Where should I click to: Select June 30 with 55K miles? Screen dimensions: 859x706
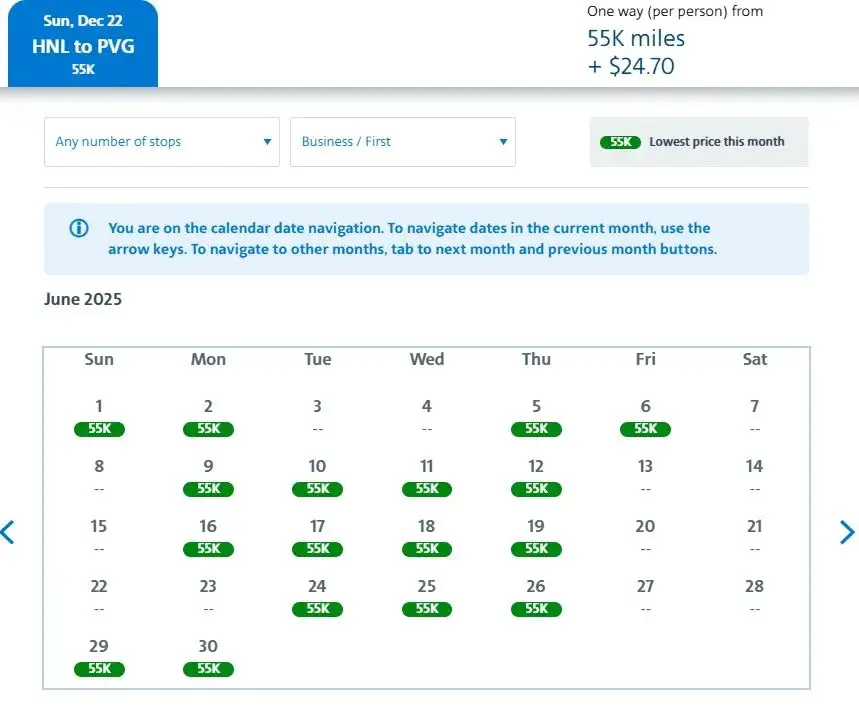coord(208,658)
